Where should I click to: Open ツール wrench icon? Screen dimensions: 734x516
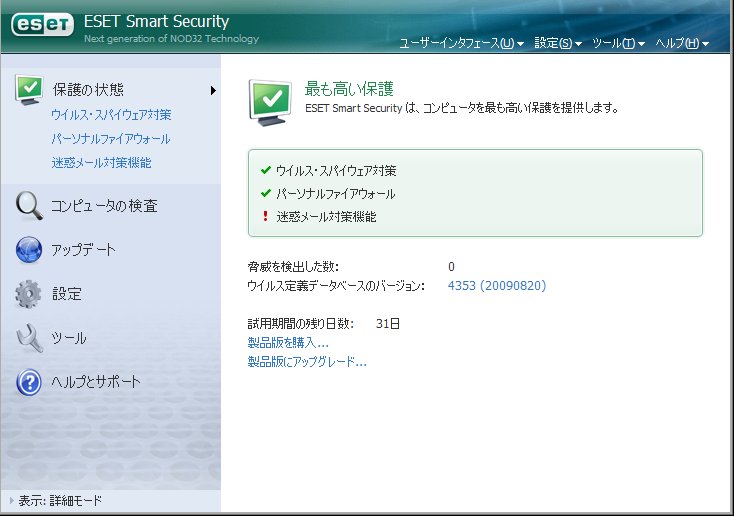29,338
